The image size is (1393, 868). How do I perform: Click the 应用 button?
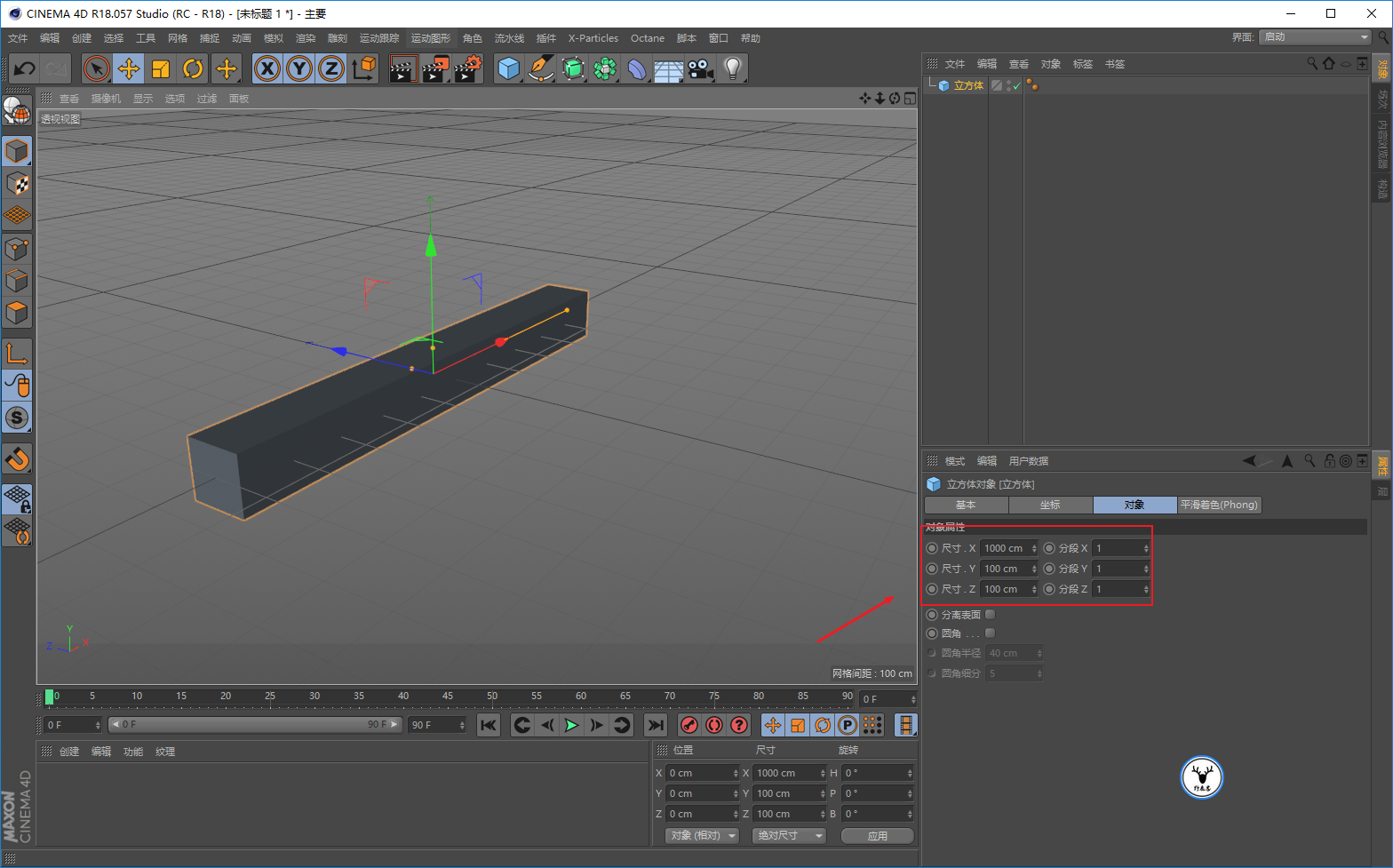coord(877,836)
